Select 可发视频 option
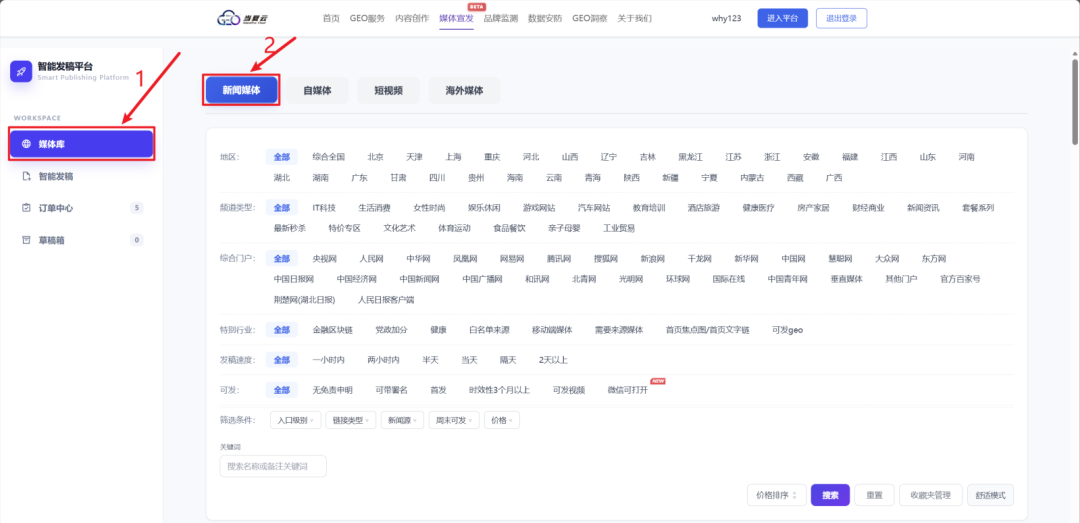This screenshot has height=523, width=1080. pos(569,390)
